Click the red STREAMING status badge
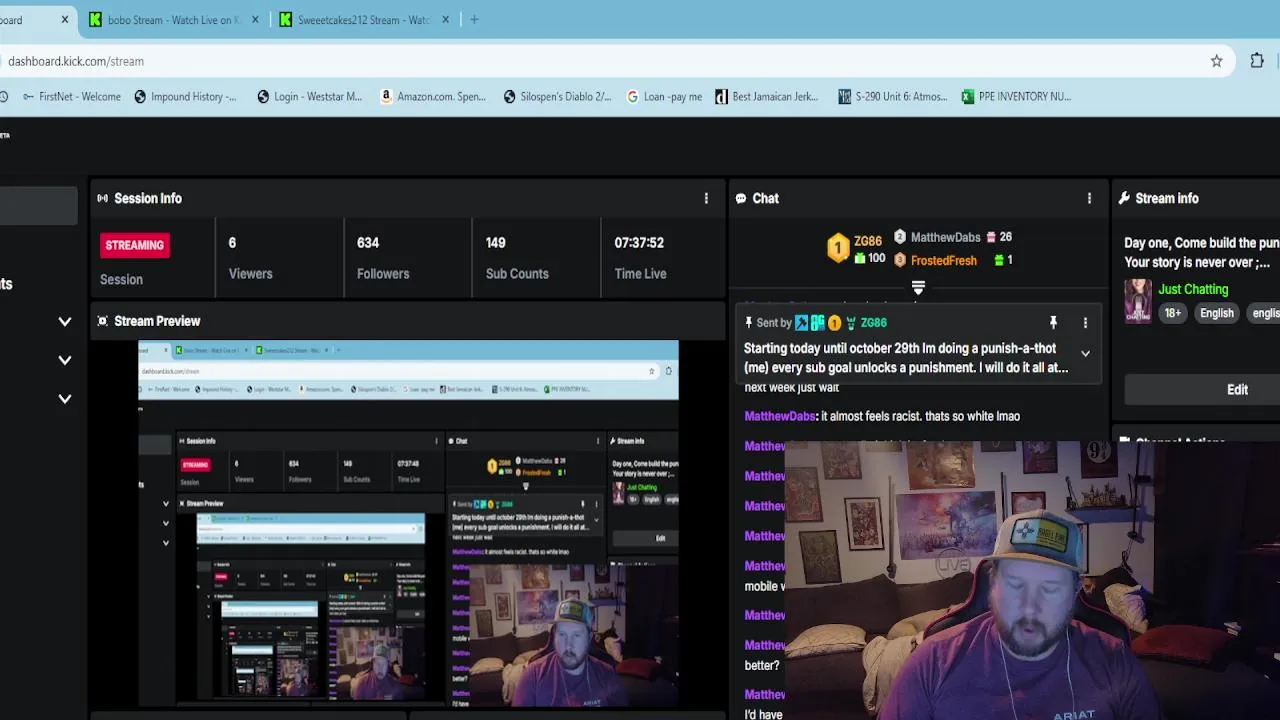Screen dimensions: 1280x720 (134, 245)
